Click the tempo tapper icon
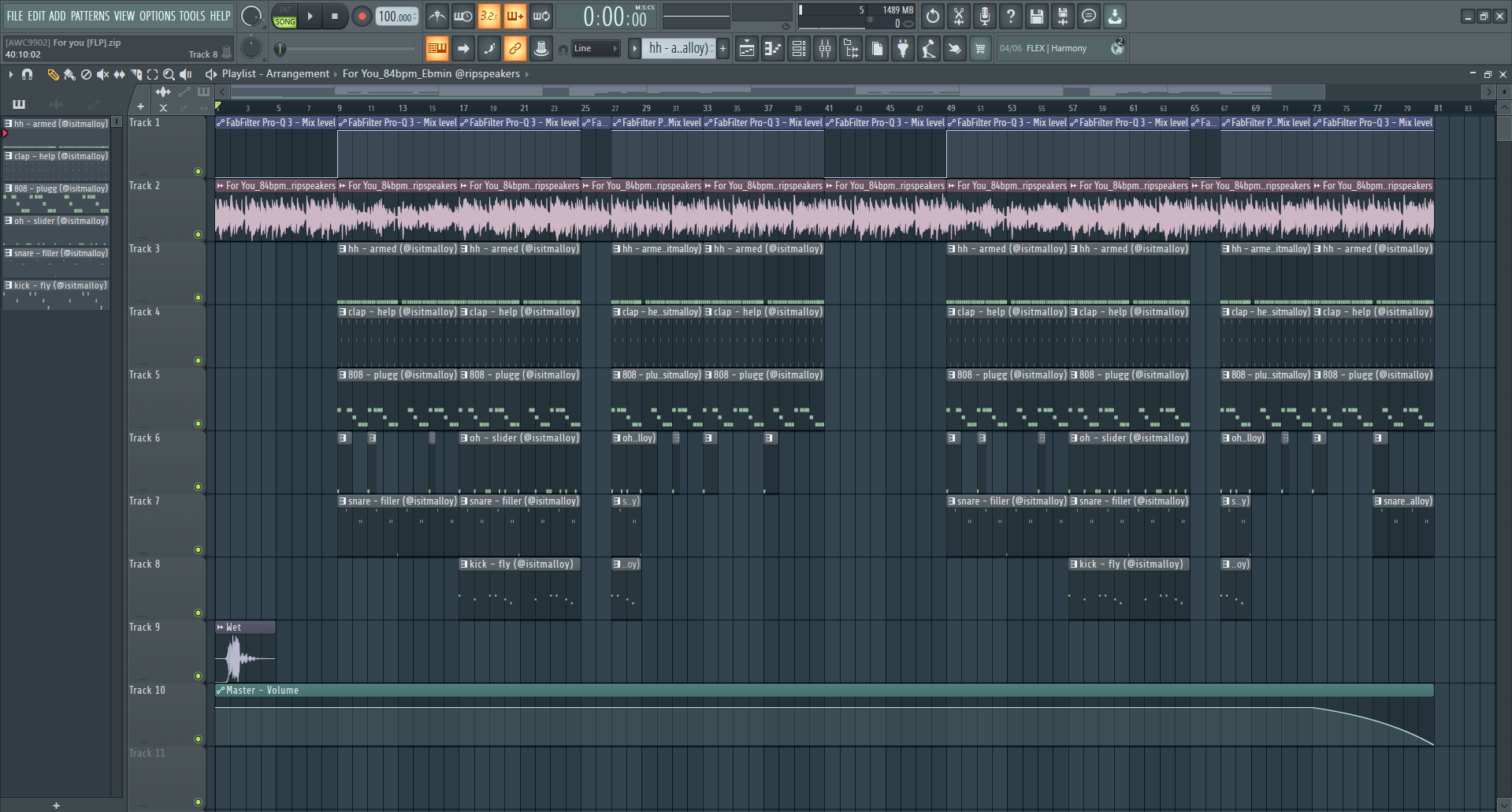1512x812 pixels. 929,49
